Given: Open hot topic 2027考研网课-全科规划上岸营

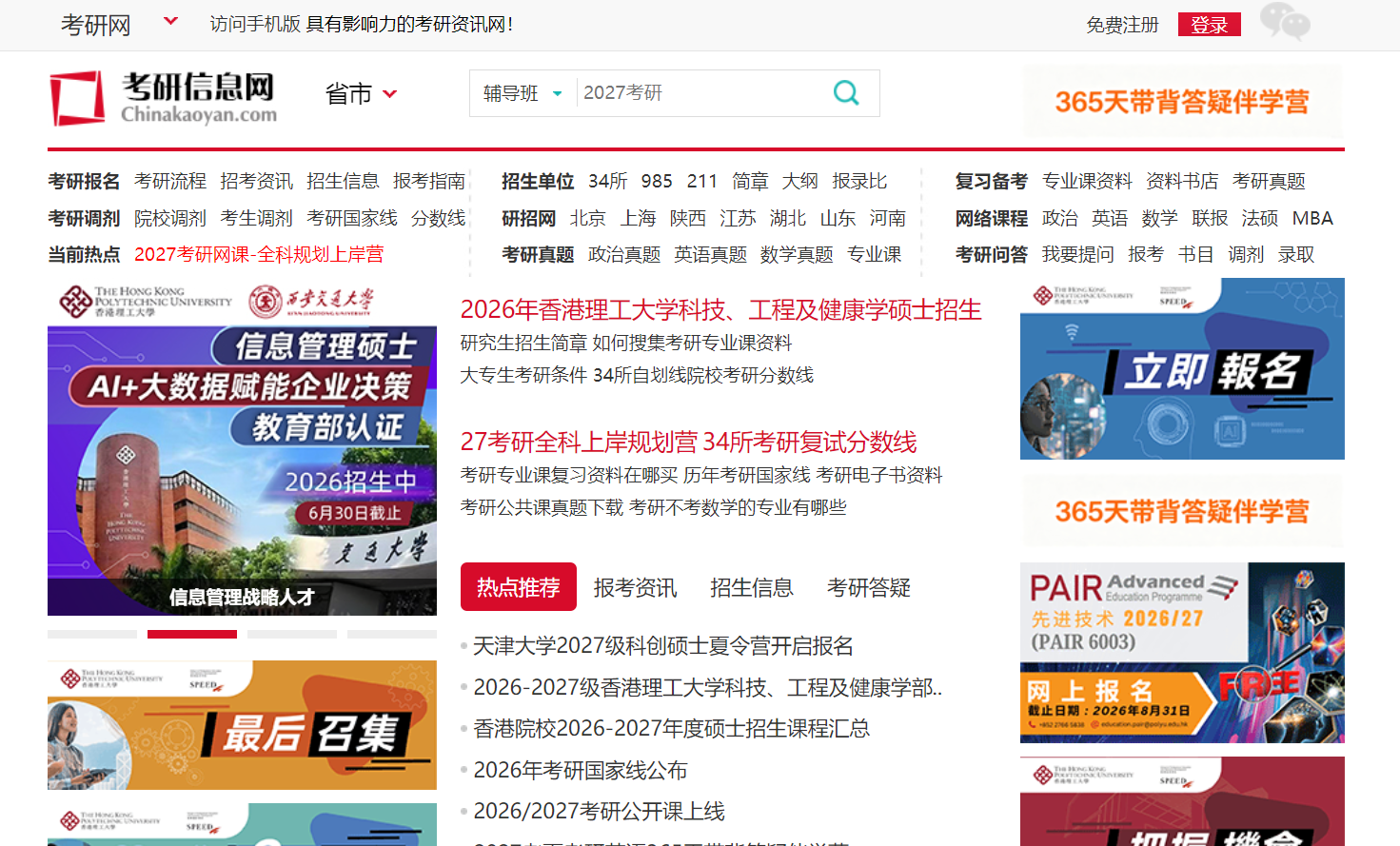Looking at the screenshot, I should tap(259, 254).
